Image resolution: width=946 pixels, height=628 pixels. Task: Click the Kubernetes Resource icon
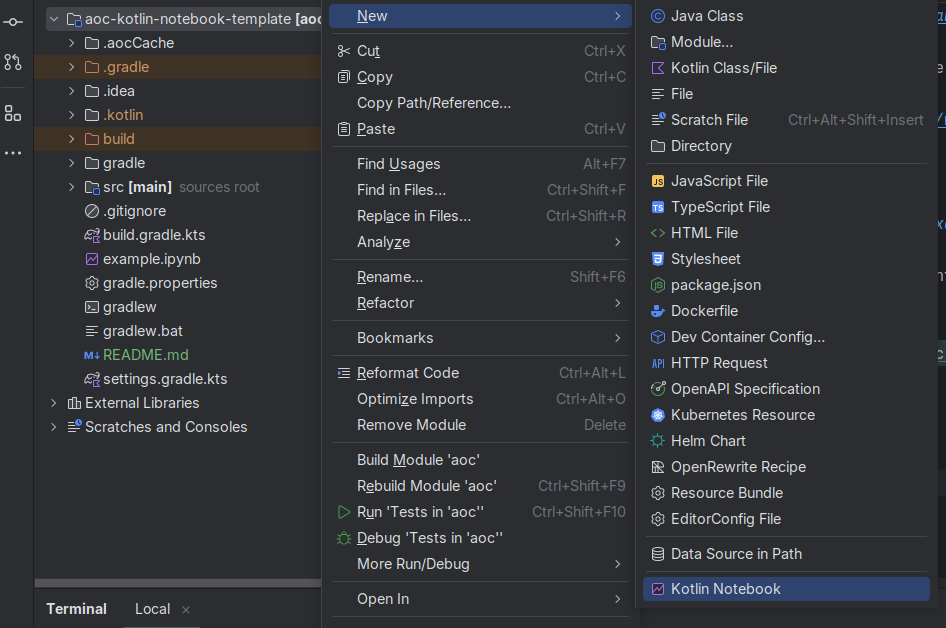[658, 415]
